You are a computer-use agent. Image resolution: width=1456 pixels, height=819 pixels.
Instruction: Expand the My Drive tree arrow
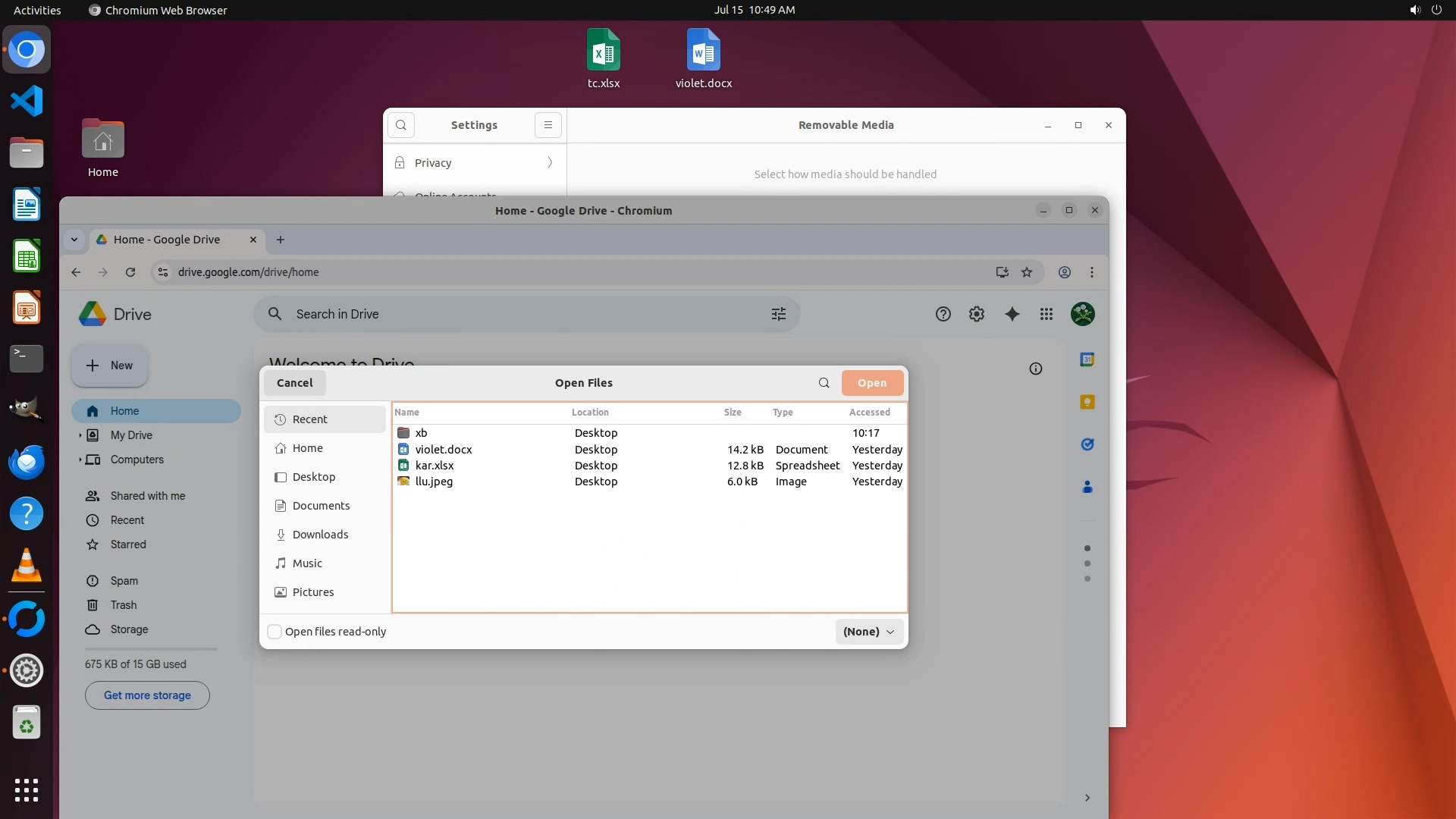coord(80,435)
